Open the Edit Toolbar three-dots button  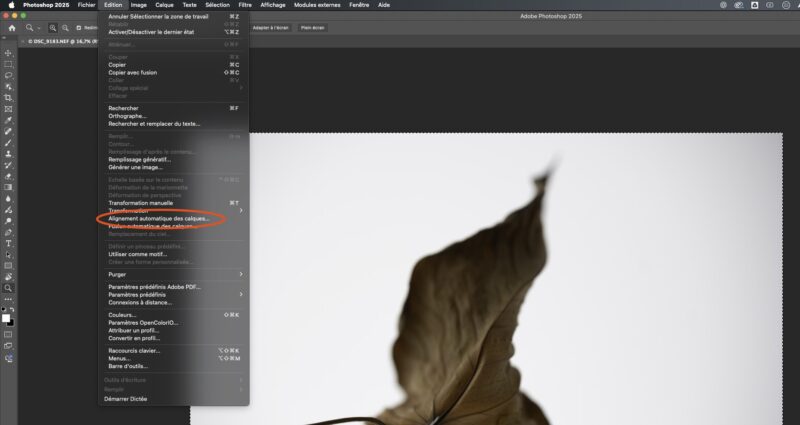point(8,299)
